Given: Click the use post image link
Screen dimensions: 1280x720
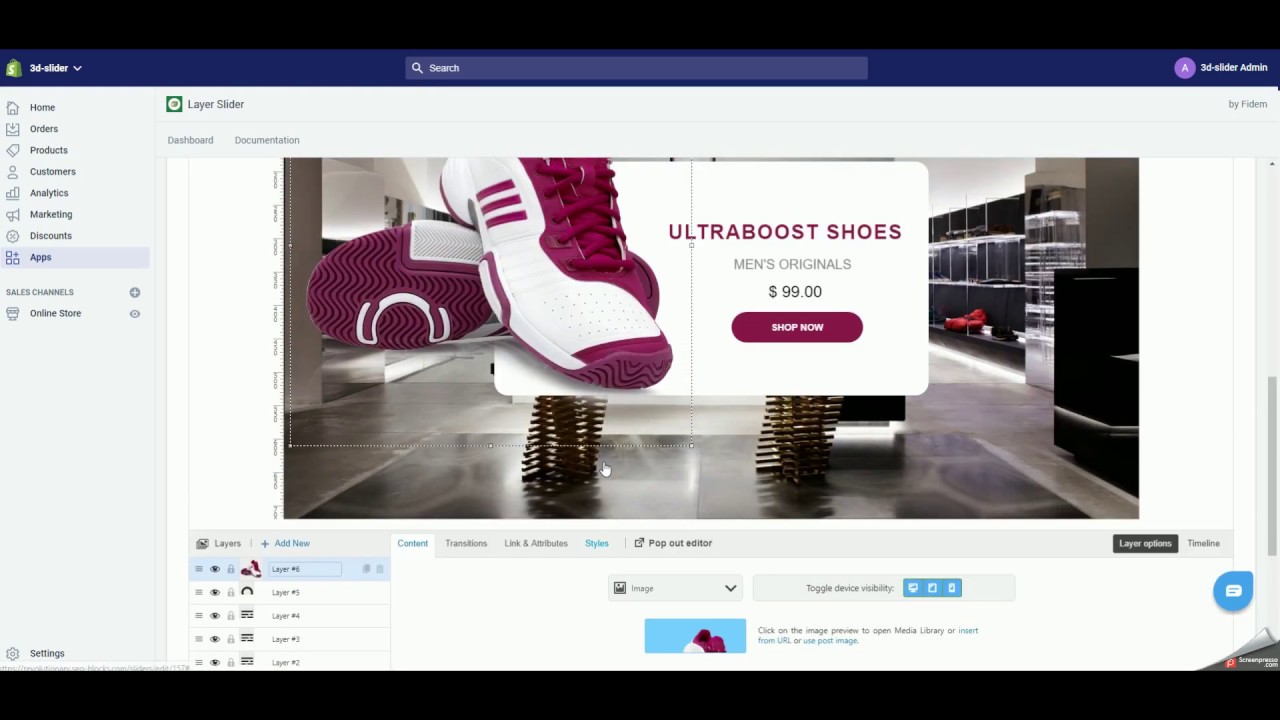Looking at the screenshot, I should coord(830,640).
